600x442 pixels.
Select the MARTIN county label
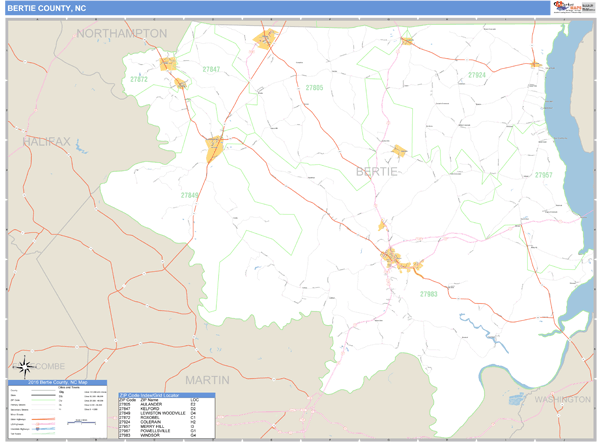tap(207, 380)
